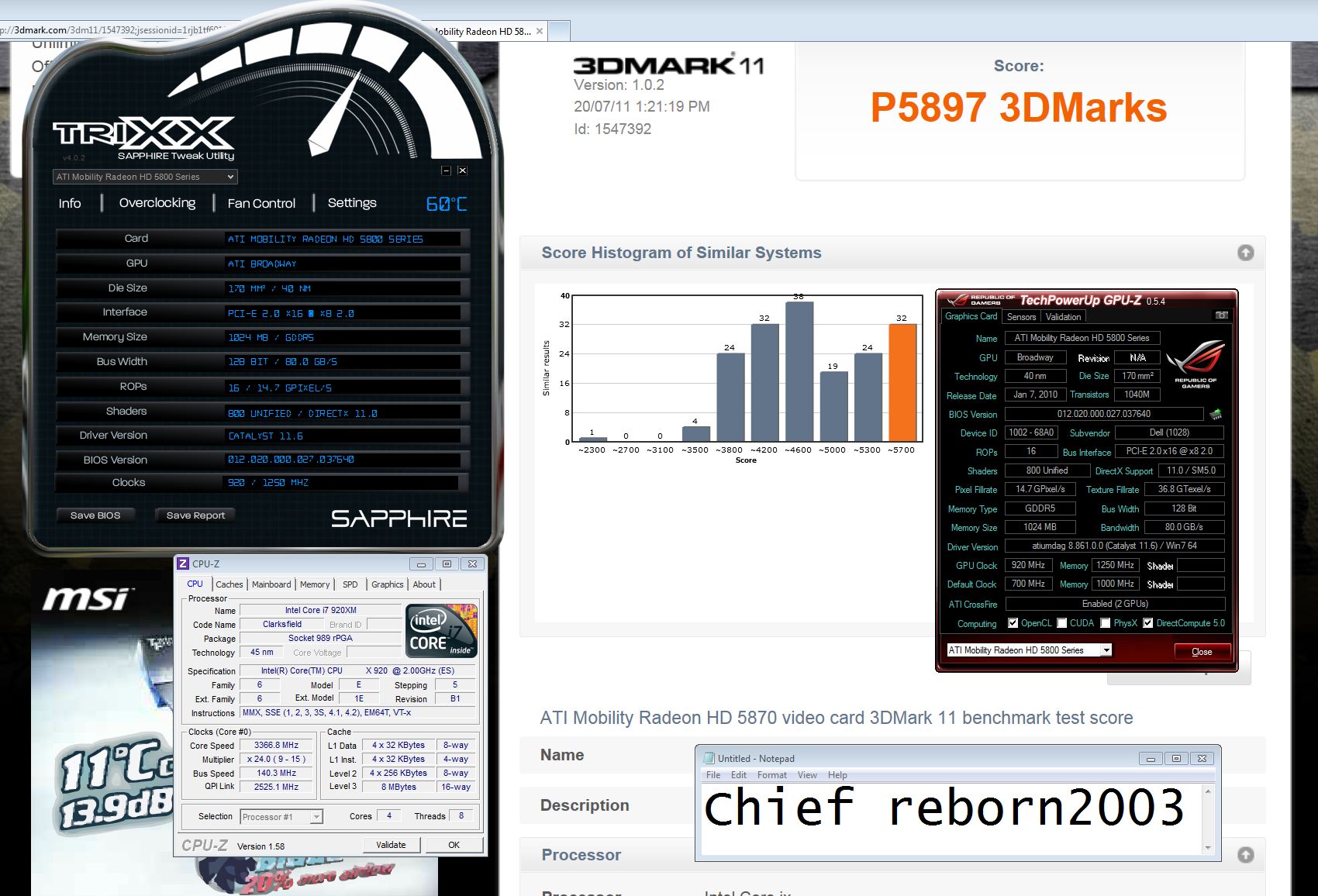Click the SAPPHIRE brand logo in TRIXX
The image size is (1318, 896).
tap(399, 519)
